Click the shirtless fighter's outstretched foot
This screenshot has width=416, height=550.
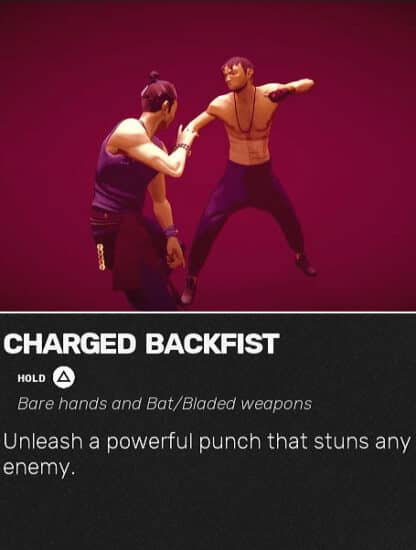pos(307,266)
